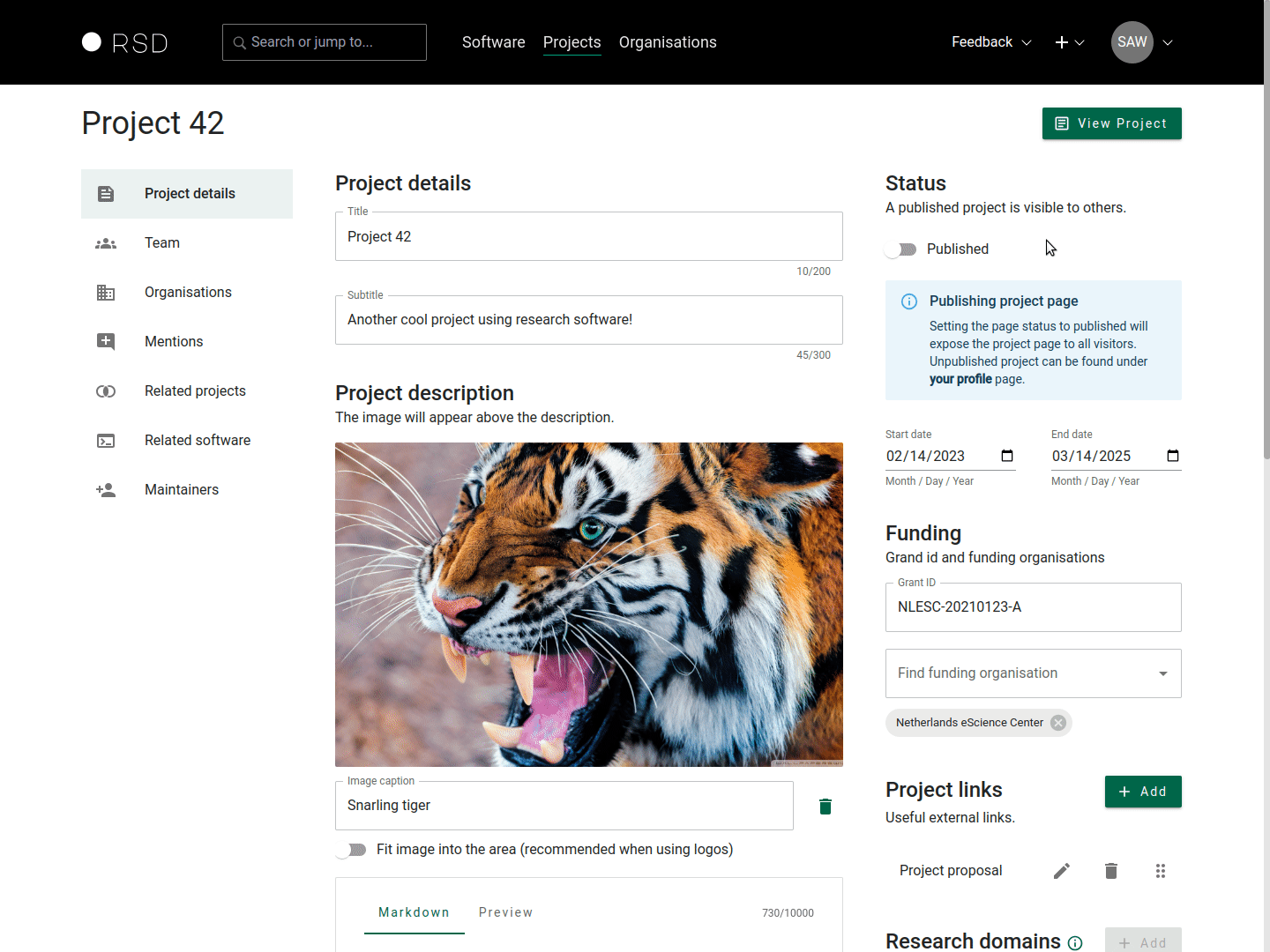The image size is (1270, 952).
Task: Enable fit image into the area
Action: coord(351,850)
